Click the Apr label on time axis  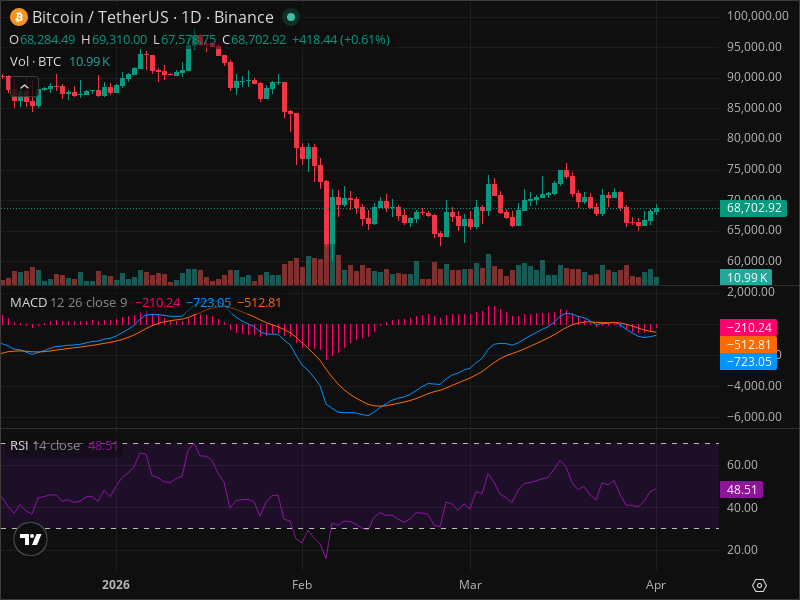(656, 585)
